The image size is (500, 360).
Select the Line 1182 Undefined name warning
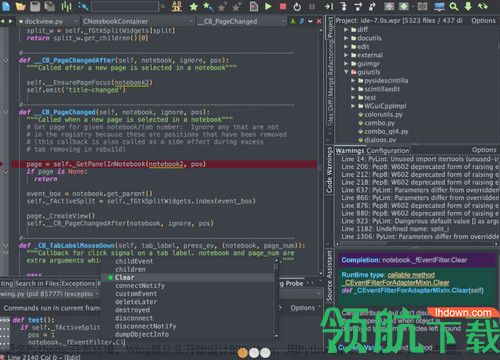click(x=395, y=229)
